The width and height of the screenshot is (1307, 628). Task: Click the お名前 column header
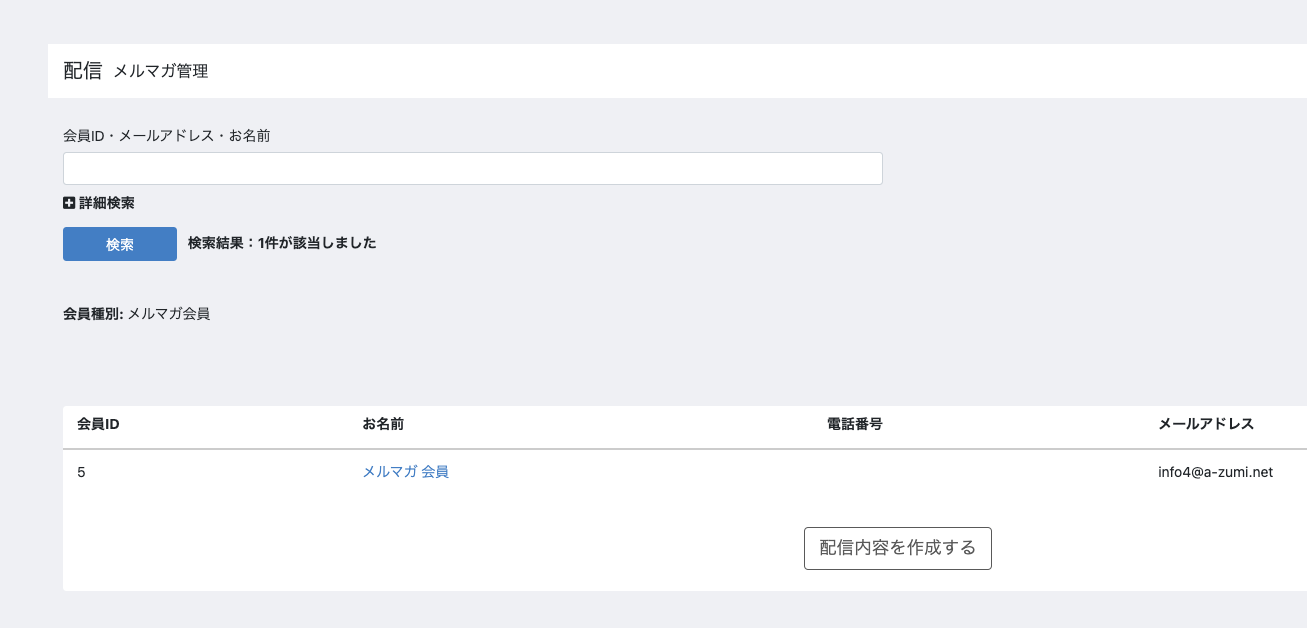[x=383, y=424]
